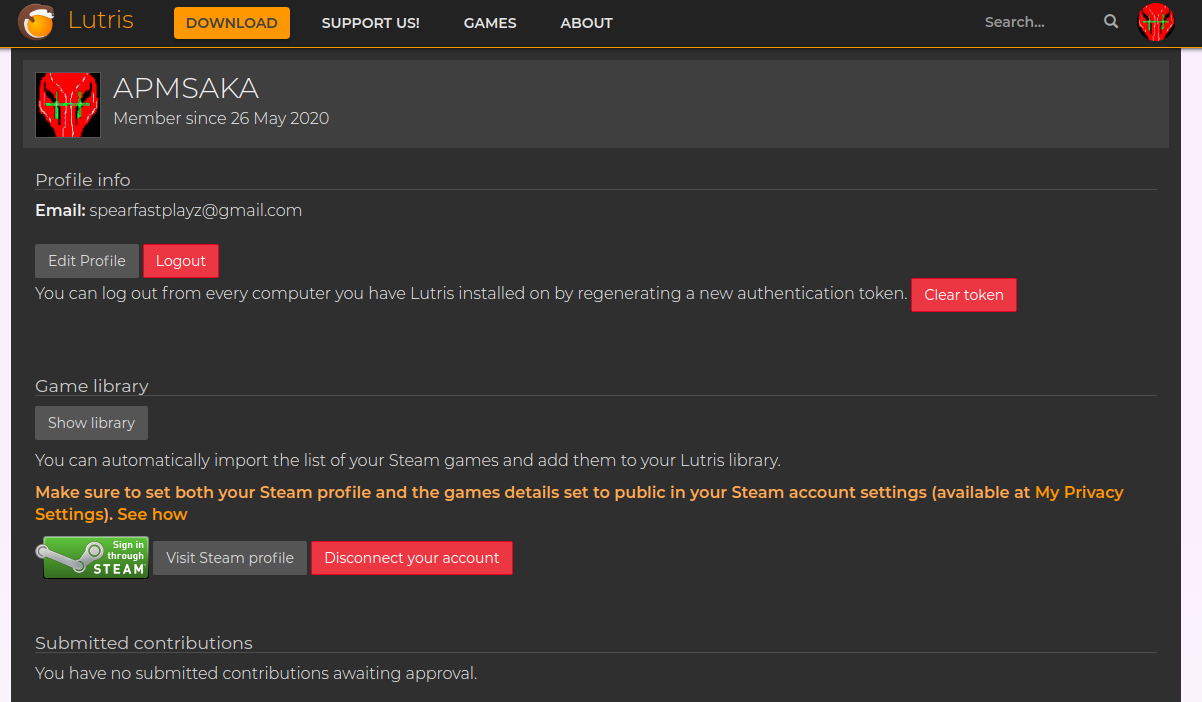The height and width of the screenshot is (702, 1202).
Task: Click the large APMSAKA profile picture
Action: [x=68, y=105]
